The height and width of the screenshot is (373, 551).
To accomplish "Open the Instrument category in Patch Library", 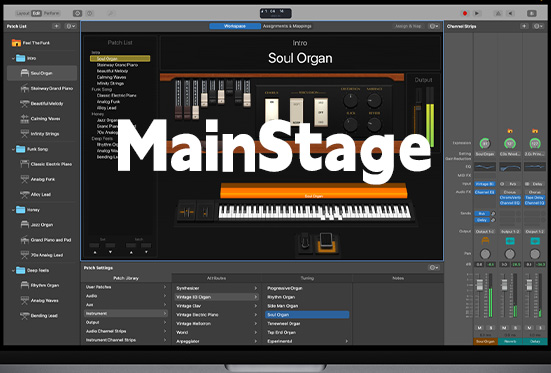I will pos(126,313).
